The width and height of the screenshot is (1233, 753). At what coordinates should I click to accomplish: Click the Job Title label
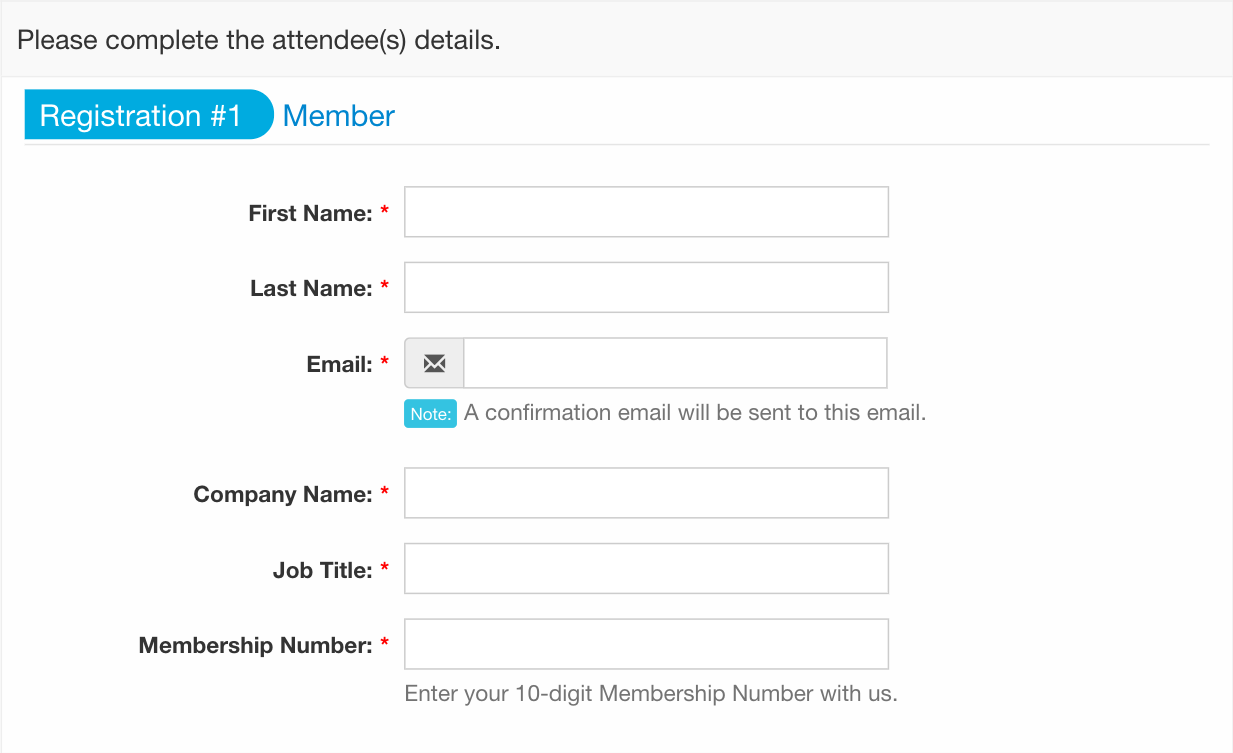(322, 571)
